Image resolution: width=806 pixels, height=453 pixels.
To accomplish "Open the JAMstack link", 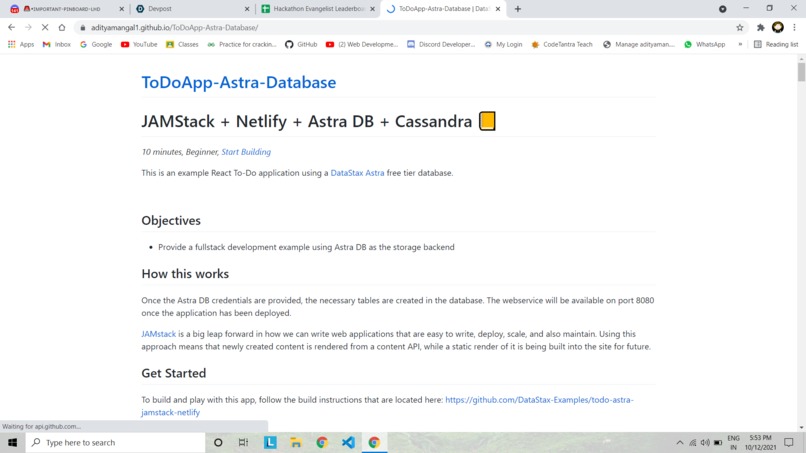I will click(x=158, y=334).
